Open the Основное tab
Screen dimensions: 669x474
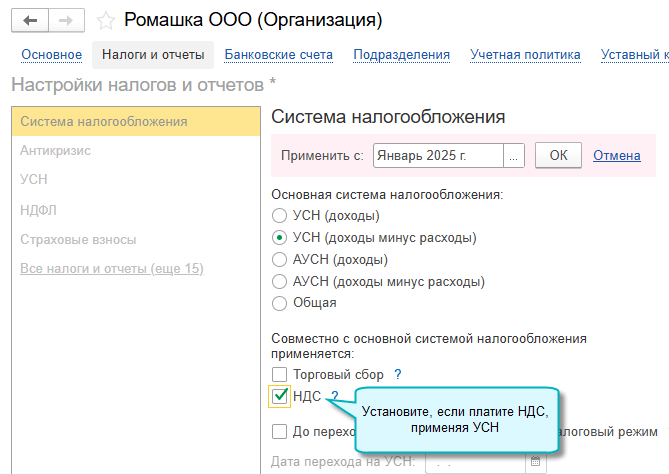click(51, 55)
